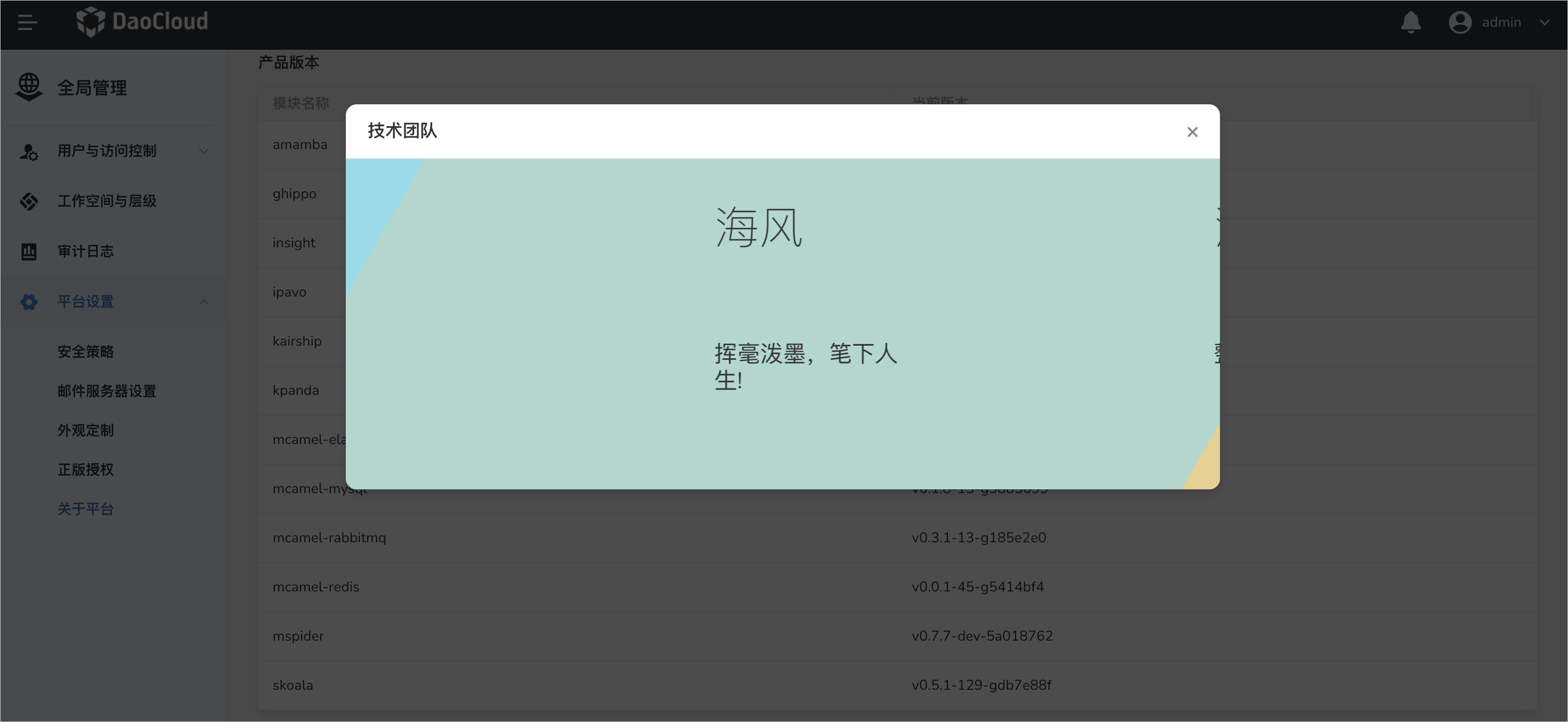Click the 挥毫泼墨，笔下人生! quote text
1568x722 pixels.
[x=805, y=366]
